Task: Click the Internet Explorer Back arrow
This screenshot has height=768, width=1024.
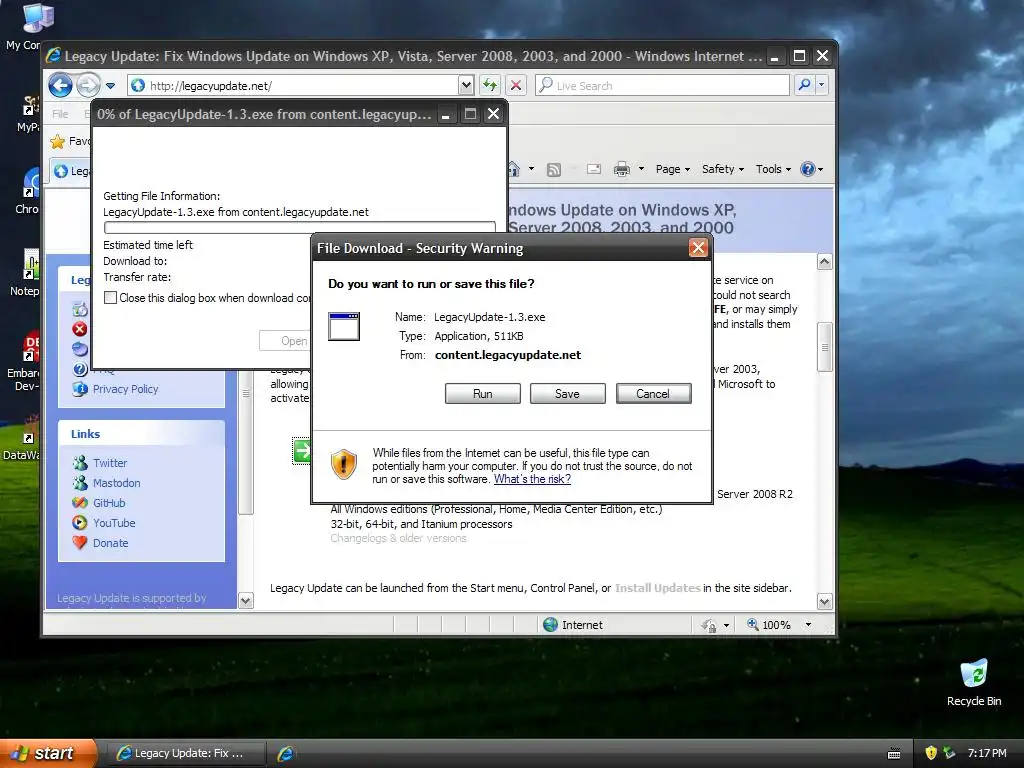Action: click(60, 86)
